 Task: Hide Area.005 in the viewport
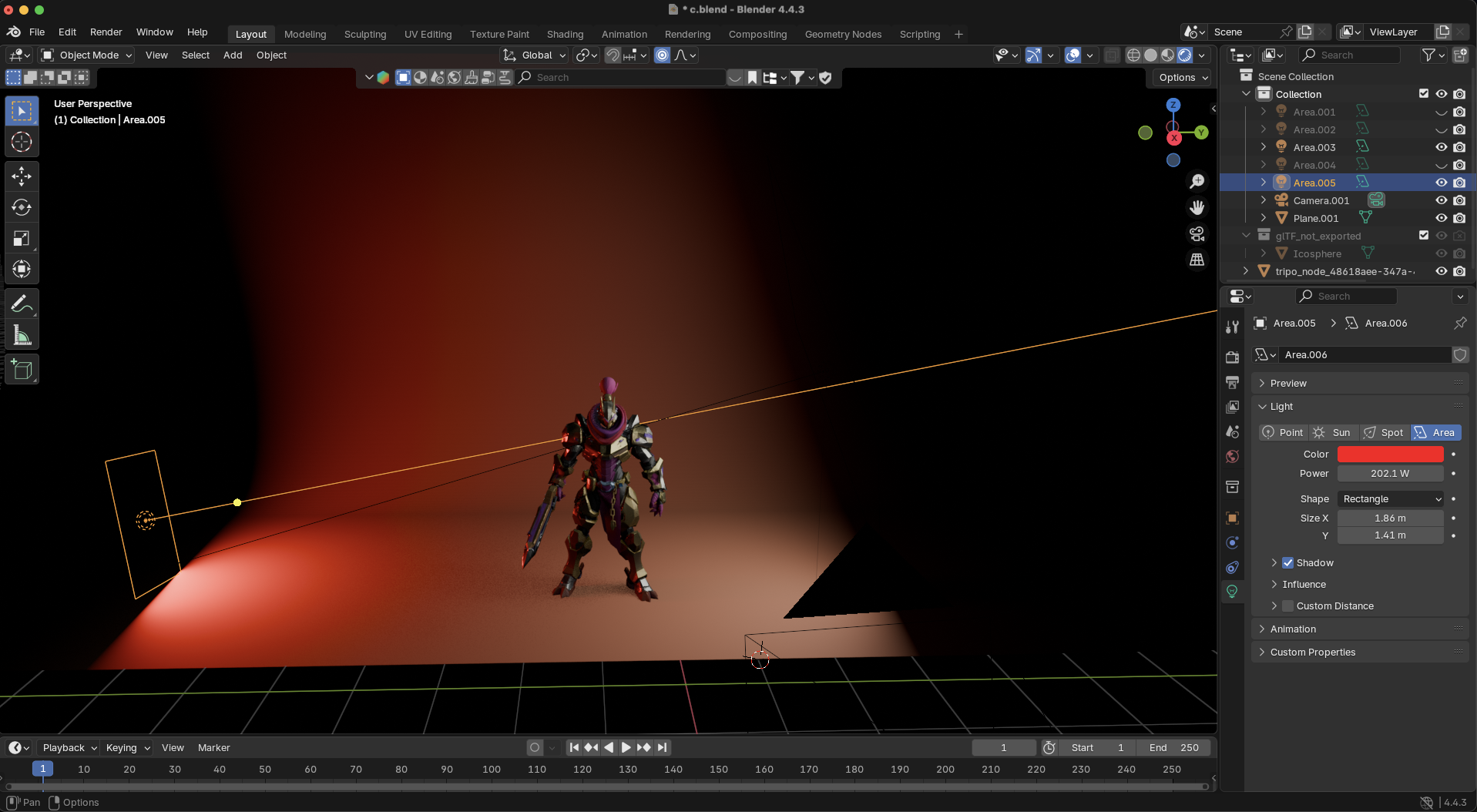click(1441, 183)
